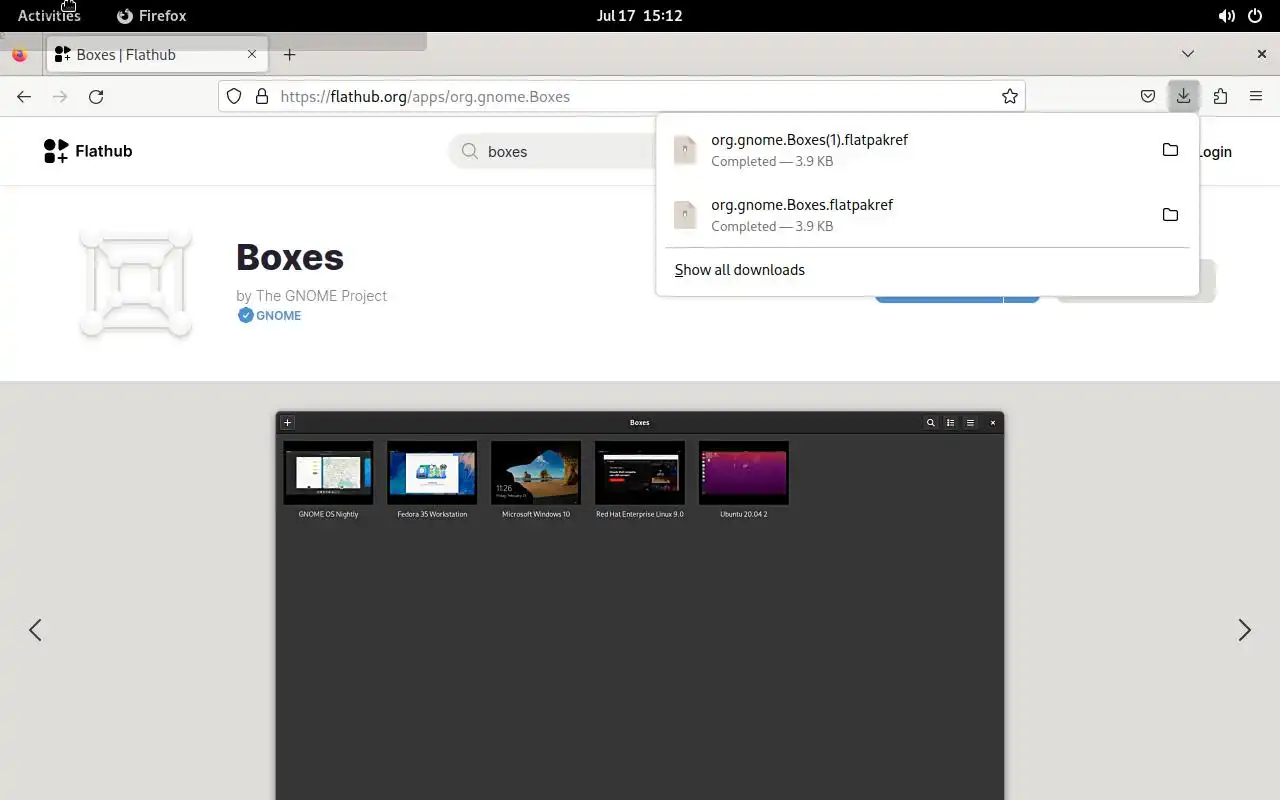Expand the list all tabs chevron
This screenshot has width=1280, height=800.
[1188, 54]
